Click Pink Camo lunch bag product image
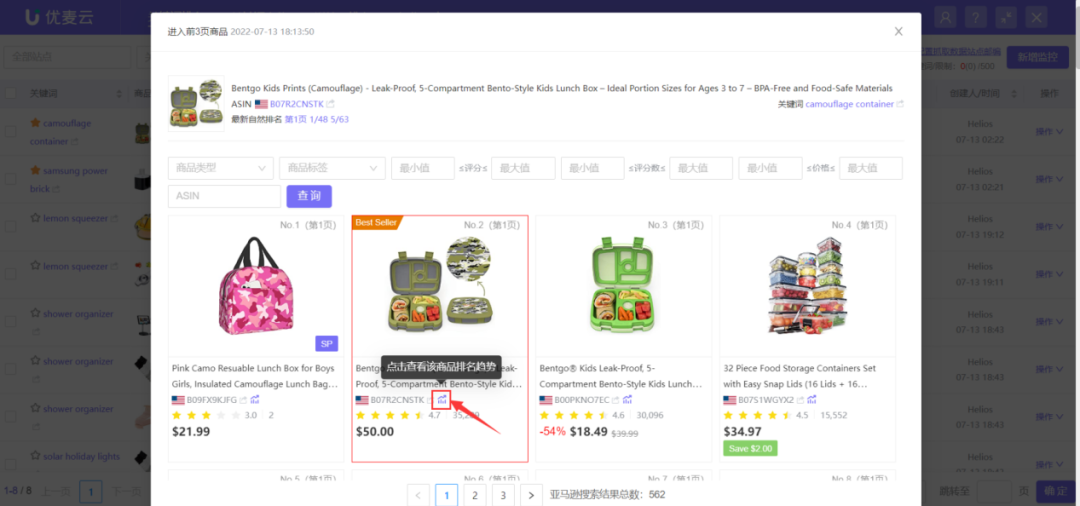 [x=256, y=286]
